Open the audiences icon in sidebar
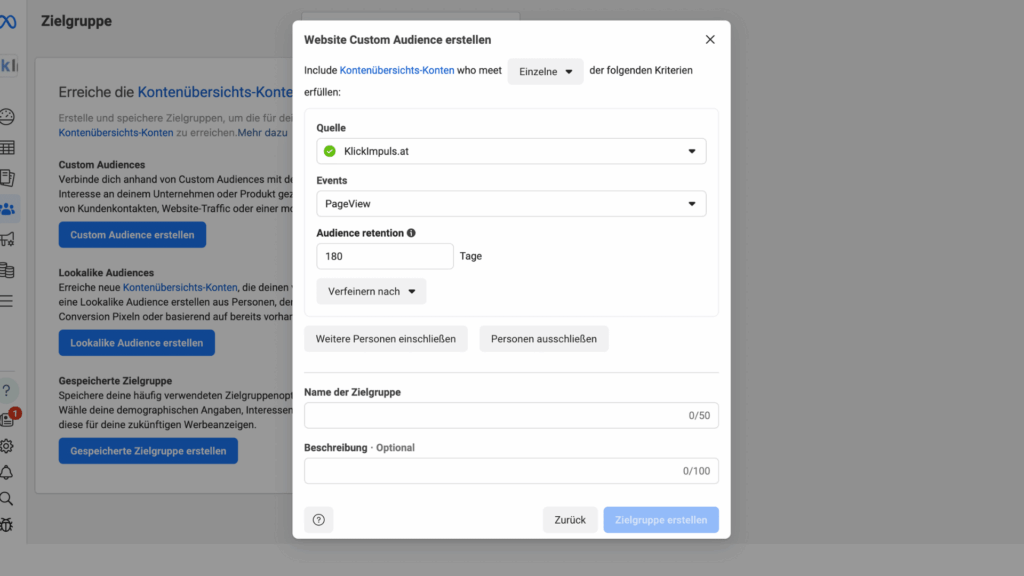This screenshot has width=1024, height=576. [x=8, y=209]
